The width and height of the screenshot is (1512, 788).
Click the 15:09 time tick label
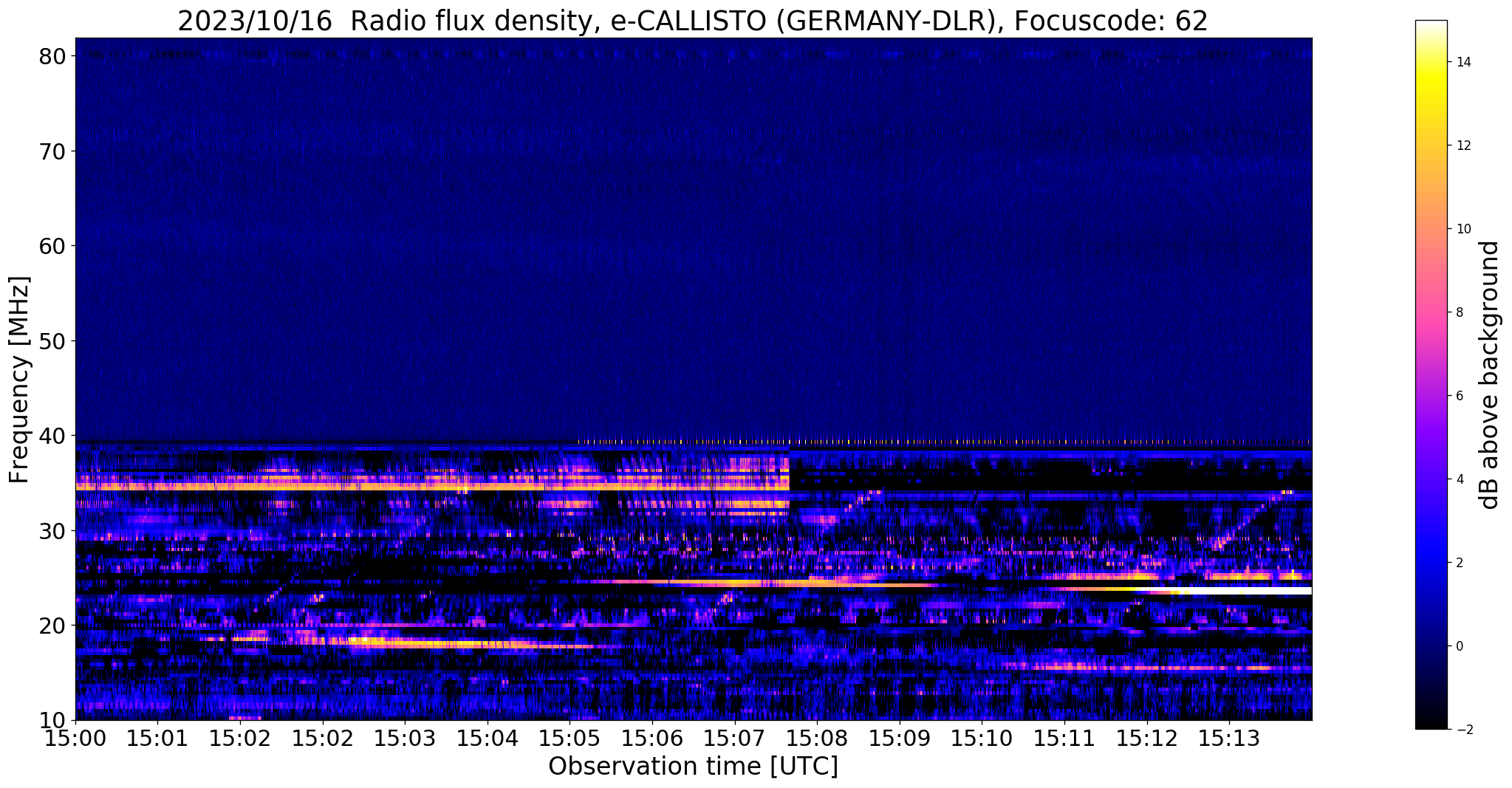(900, 739)
